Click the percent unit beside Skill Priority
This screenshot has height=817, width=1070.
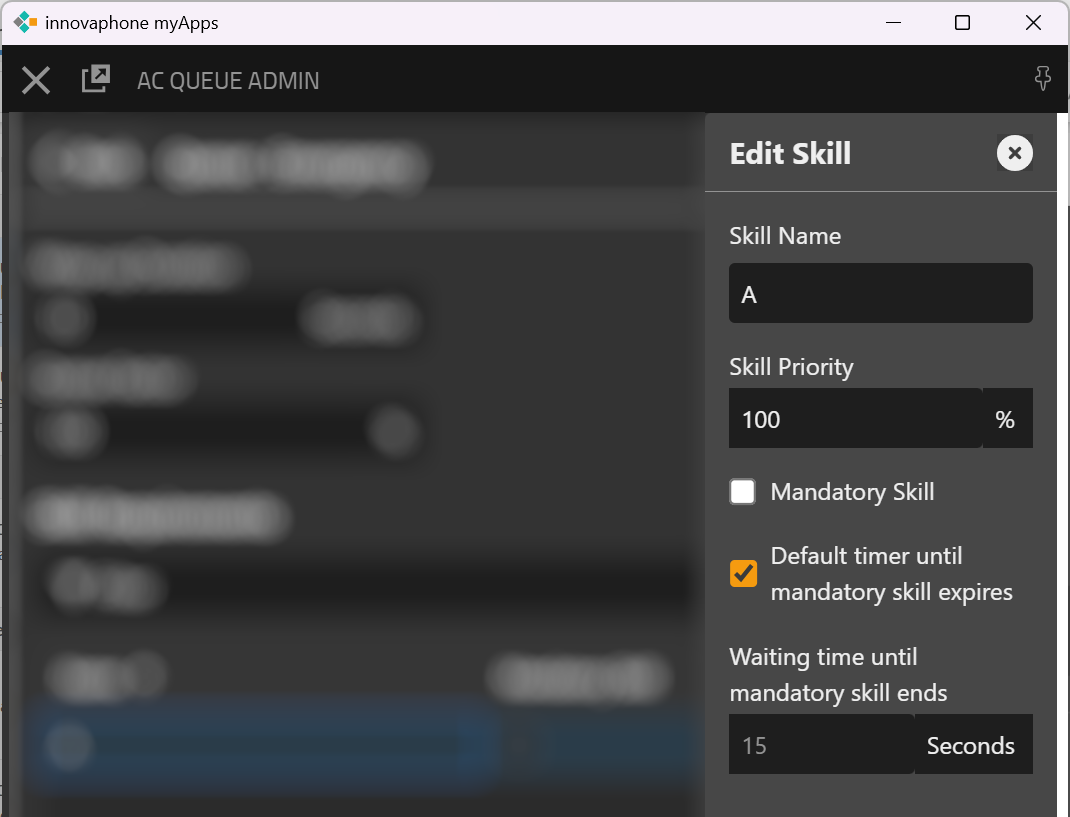[x=1005, y=419]
